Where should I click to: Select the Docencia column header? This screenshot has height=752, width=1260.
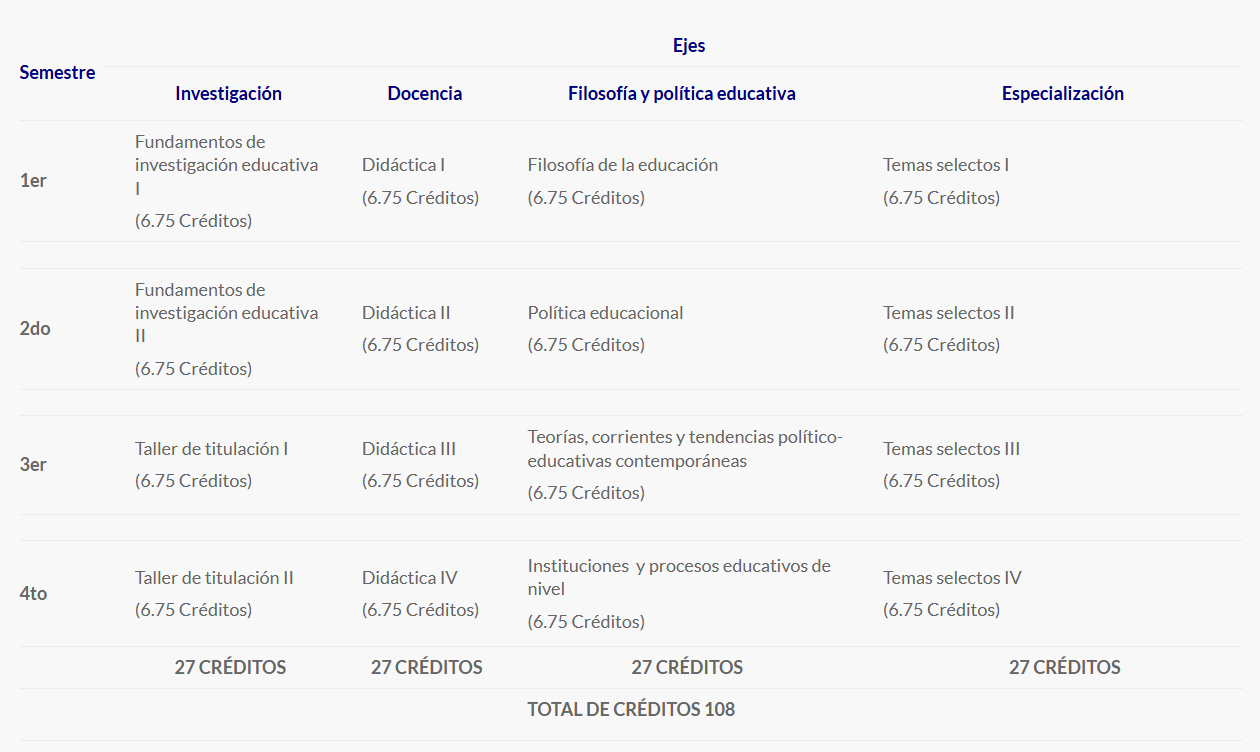(x=425, y=93)
